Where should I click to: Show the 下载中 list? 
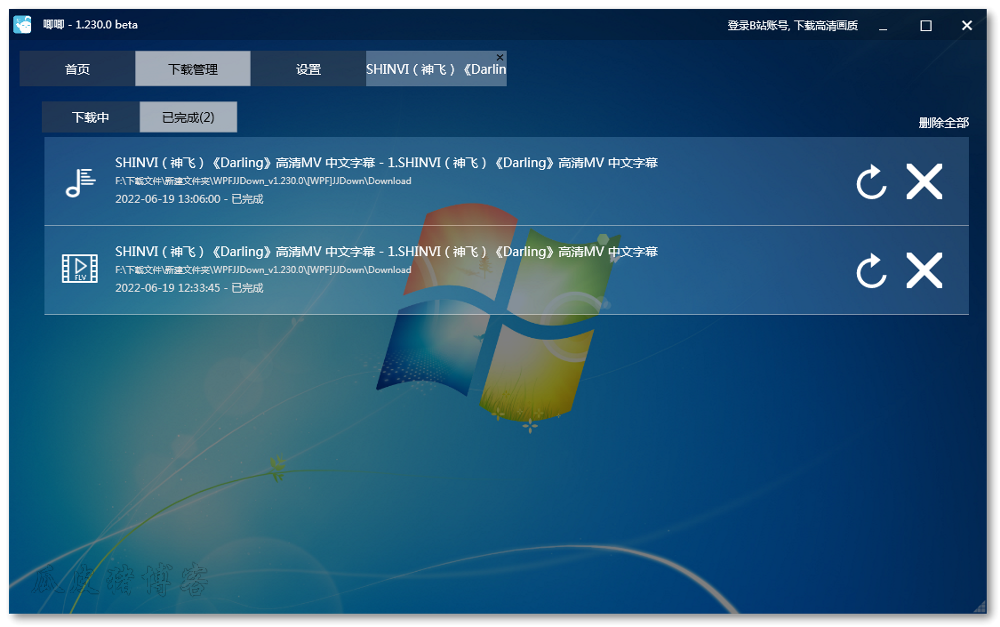point(91,117)
